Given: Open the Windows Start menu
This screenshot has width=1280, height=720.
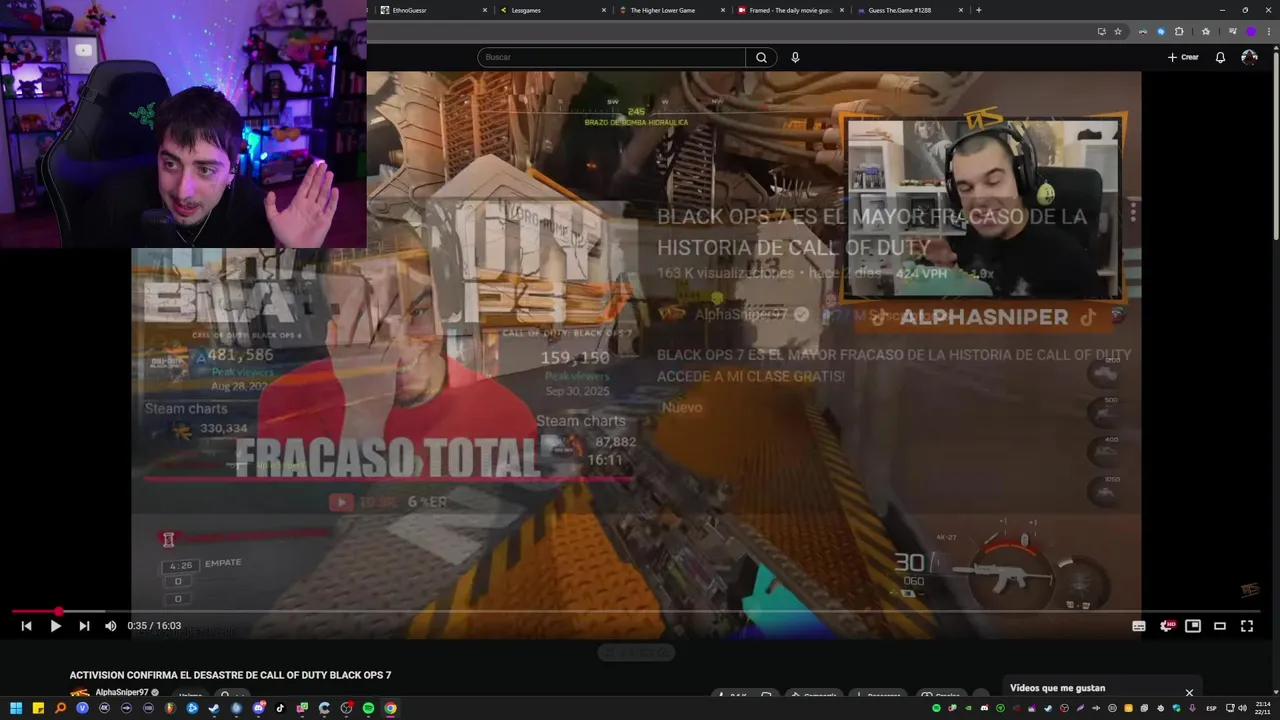Looking at the screenshot, I should click(16, 708).
